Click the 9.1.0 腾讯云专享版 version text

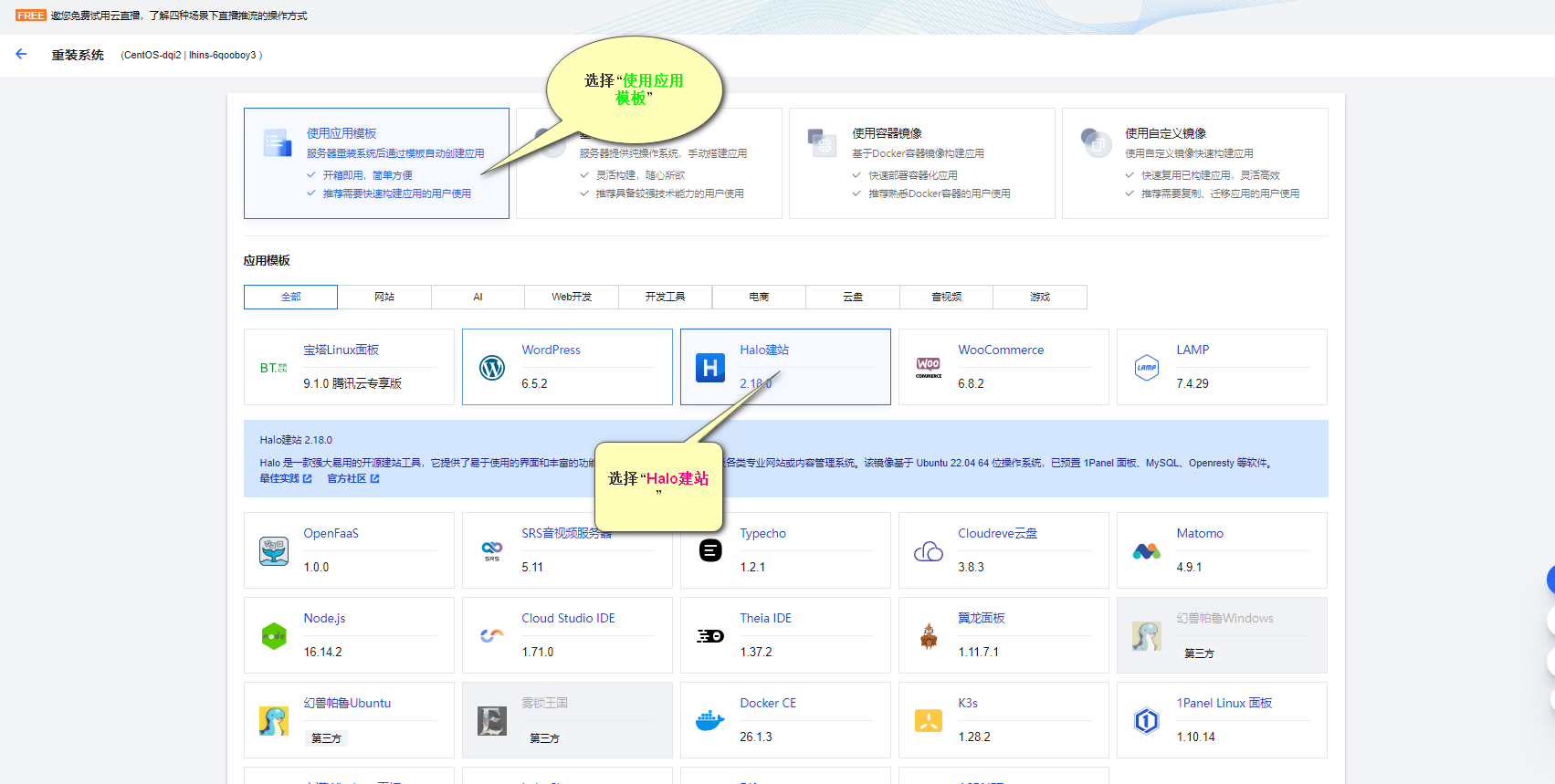352,383
